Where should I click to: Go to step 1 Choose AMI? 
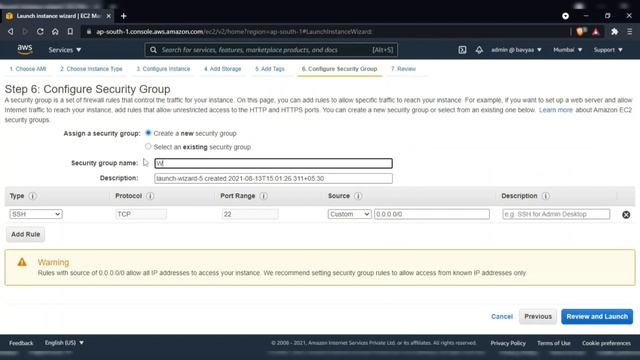point(28,69)
